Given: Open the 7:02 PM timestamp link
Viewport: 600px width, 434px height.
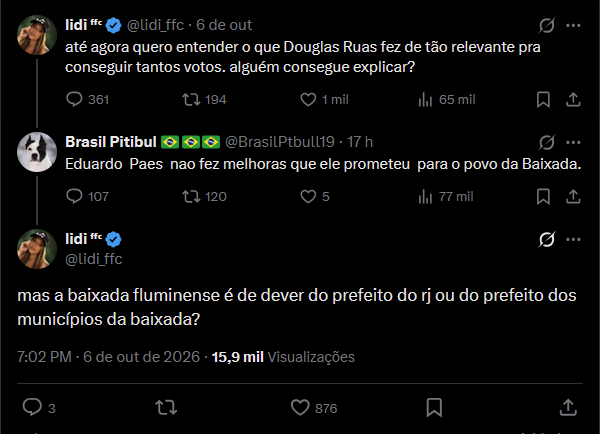Looking at the screenshot, I should (x=44, y=357).
